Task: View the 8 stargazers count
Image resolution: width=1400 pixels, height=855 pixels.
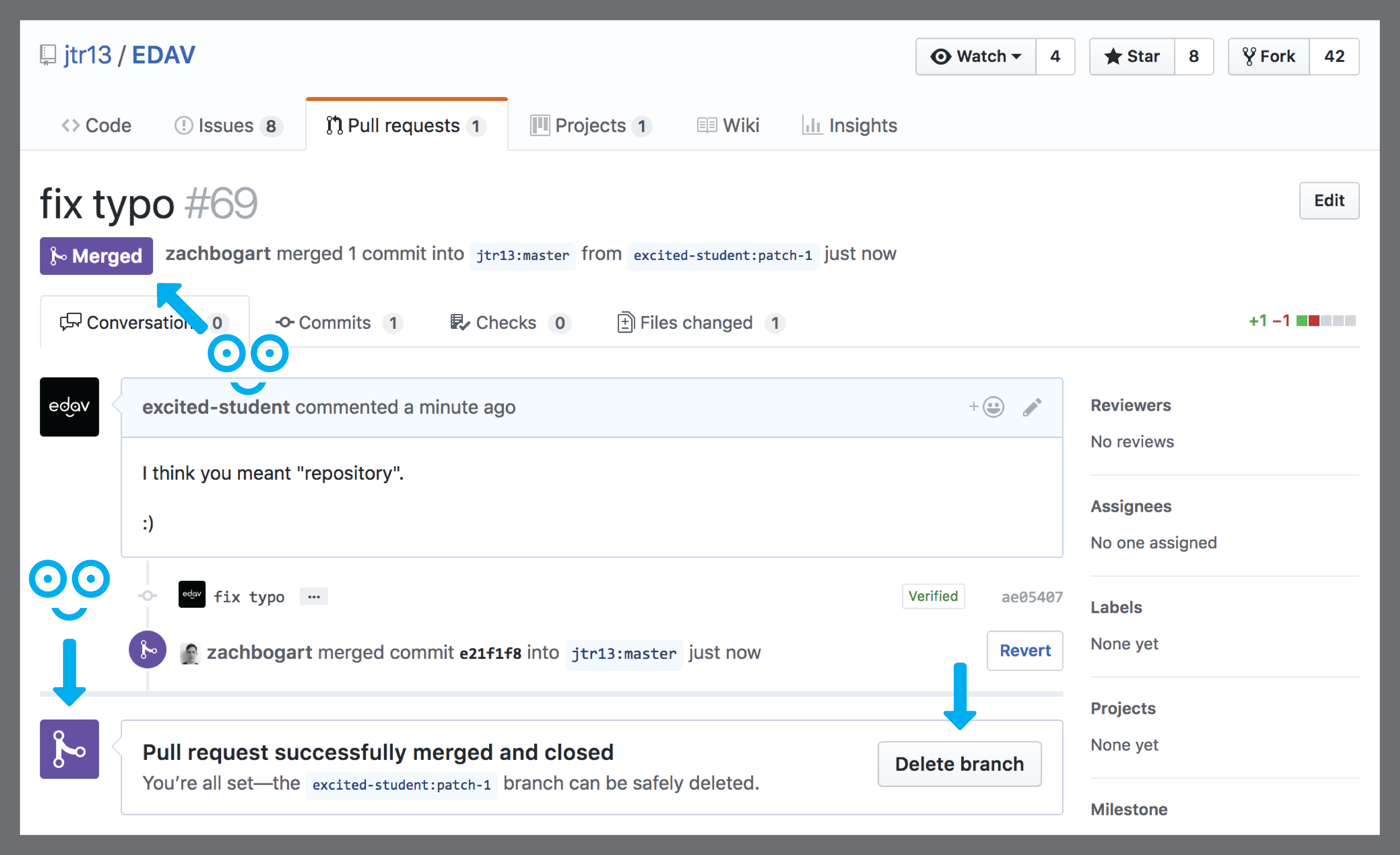Action: 1194,56
